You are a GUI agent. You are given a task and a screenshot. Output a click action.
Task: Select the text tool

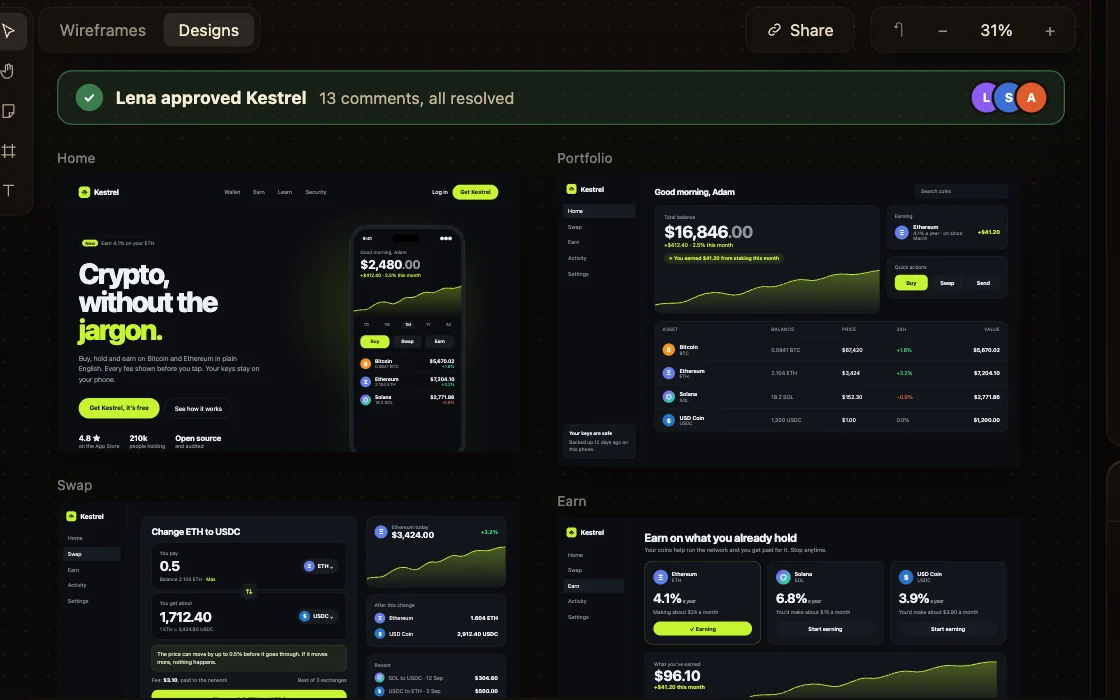tap(9, 190)
